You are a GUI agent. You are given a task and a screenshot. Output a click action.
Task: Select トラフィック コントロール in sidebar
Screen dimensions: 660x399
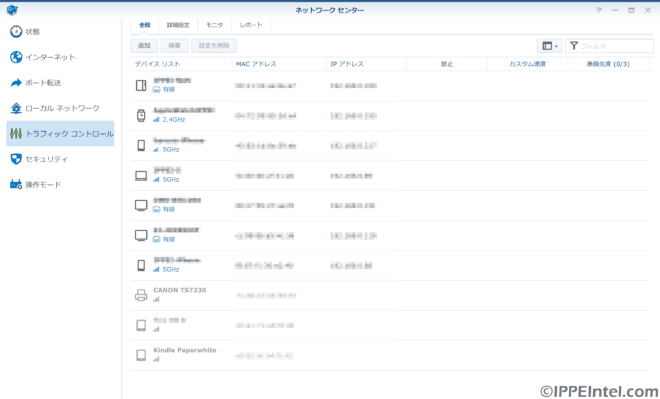60,133
